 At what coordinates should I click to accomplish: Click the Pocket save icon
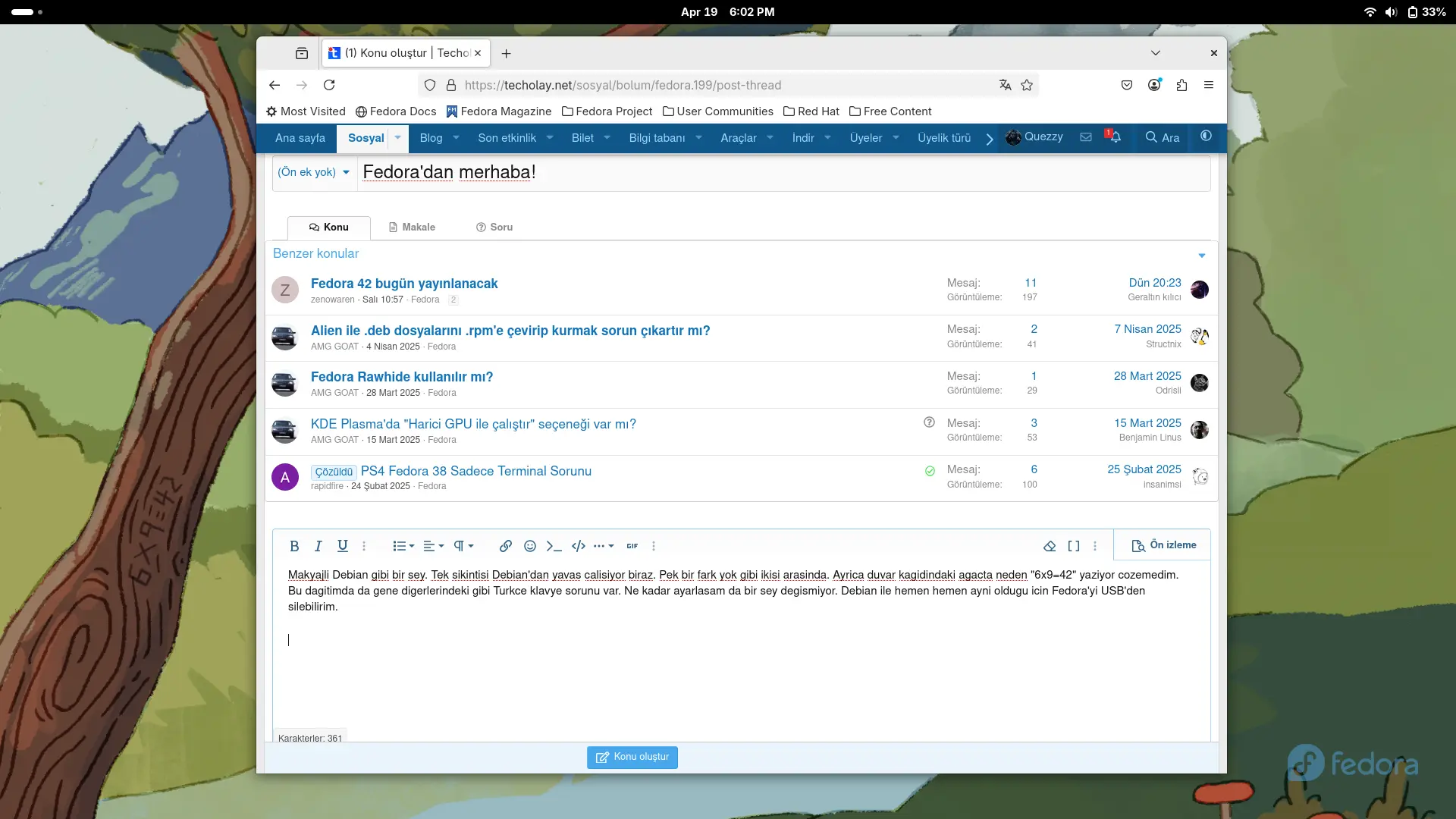pos(1127,86)
